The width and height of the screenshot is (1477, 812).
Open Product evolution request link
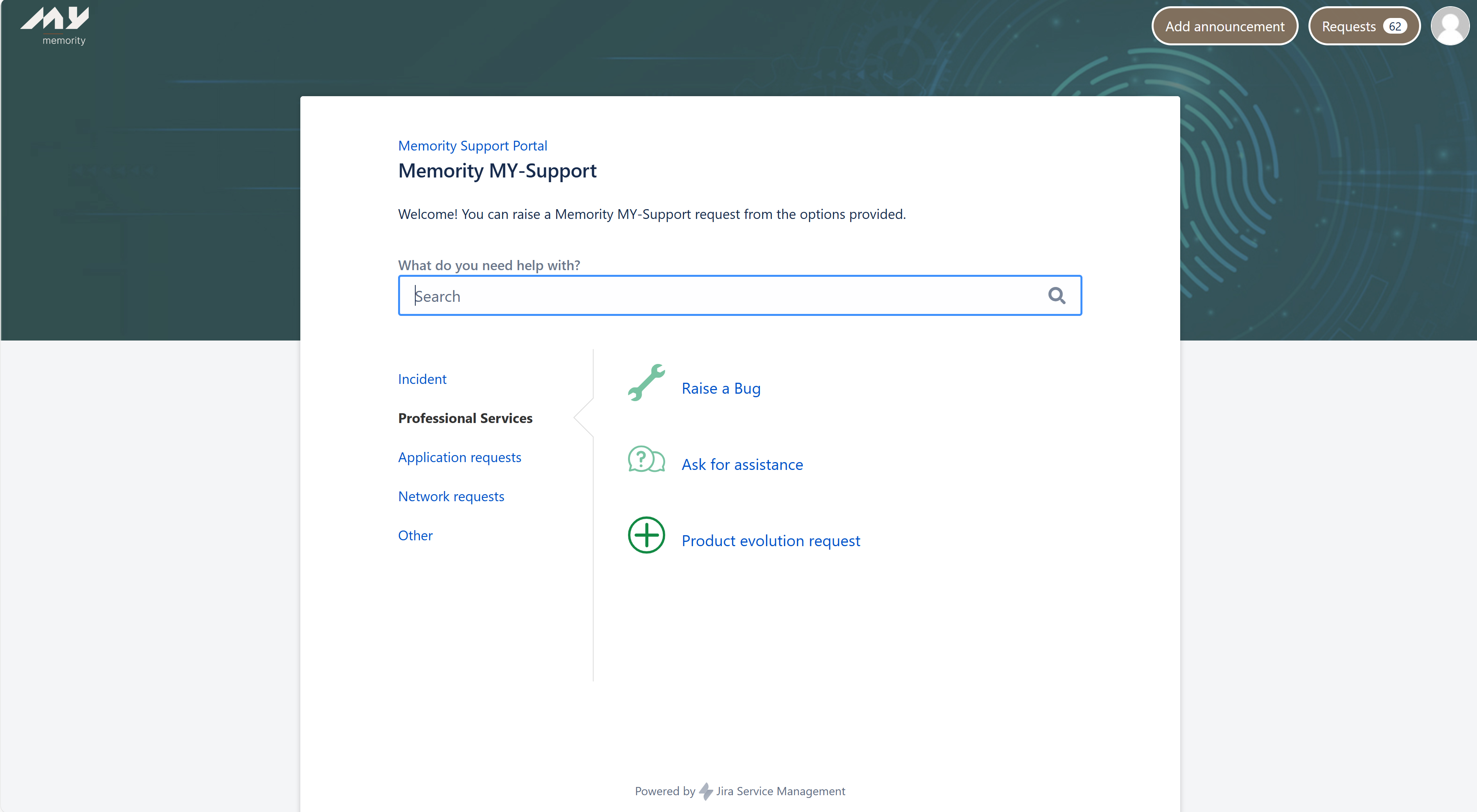click(771, 541)
